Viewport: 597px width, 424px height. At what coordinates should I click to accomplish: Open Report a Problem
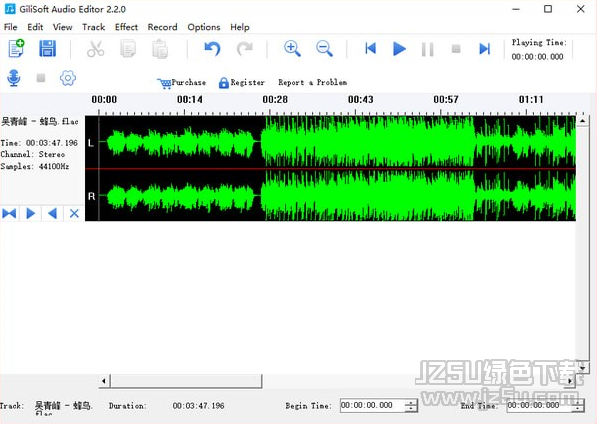pyautogui.click(x=313, y=82)
